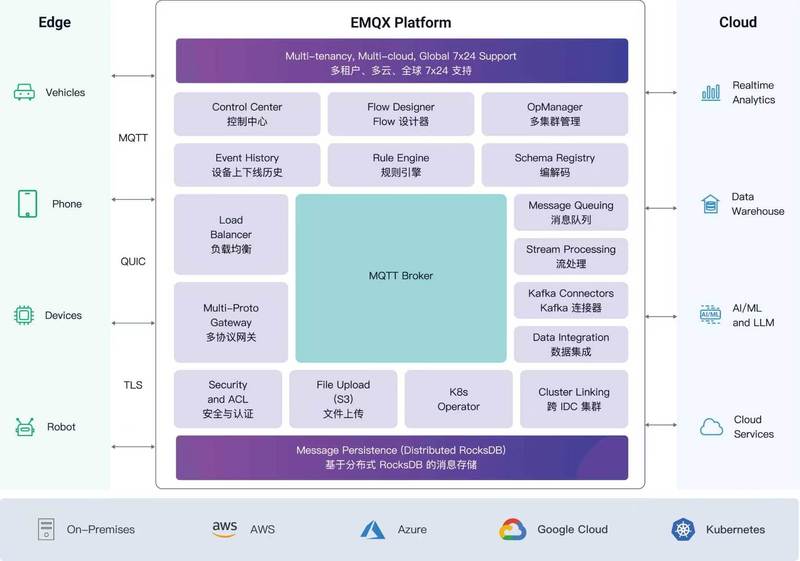Click the Devices chip icon
This screenshot has height=561, width=800.
point(24,315)
